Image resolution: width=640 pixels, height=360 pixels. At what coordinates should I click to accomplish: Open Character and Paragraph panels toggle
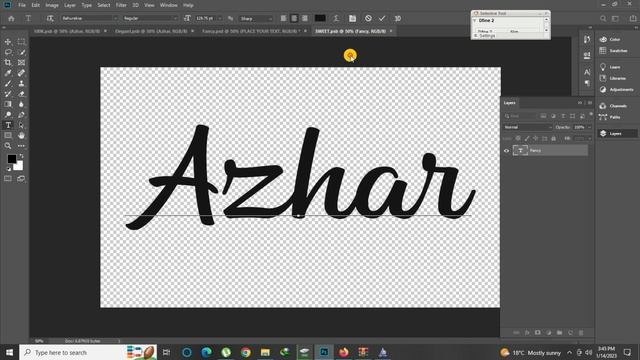pos(352,18)
